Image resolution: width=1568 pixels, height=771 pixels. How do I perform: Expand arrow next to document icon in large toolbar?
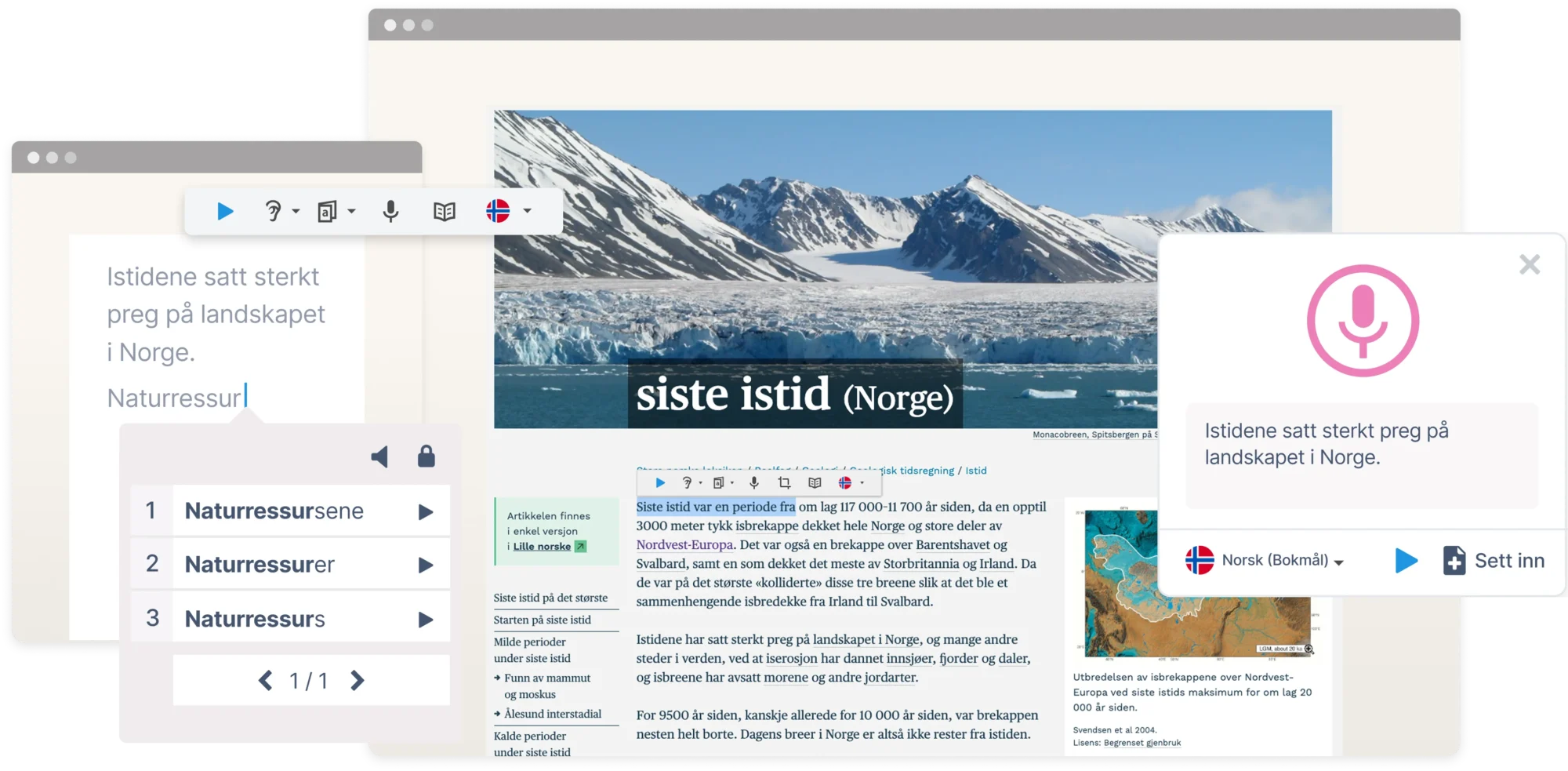tap(351, 211)
